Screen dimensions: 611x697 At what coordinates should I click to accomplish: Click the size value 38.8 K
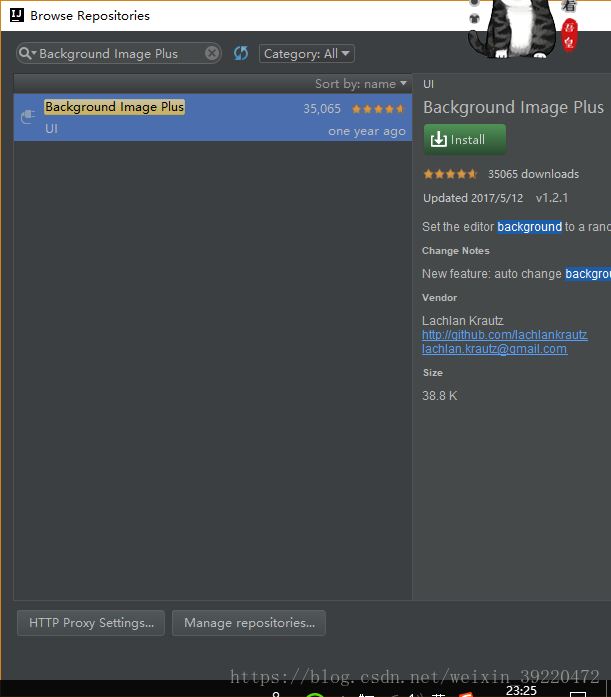pos(439,396)
